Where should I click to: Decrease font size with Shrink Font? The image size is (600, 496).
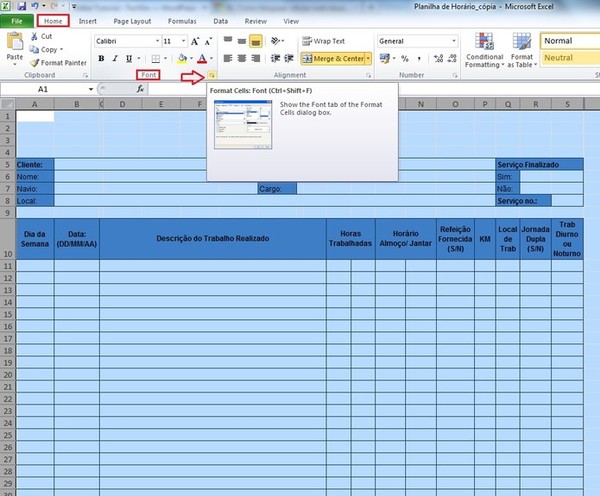(208, 41)
